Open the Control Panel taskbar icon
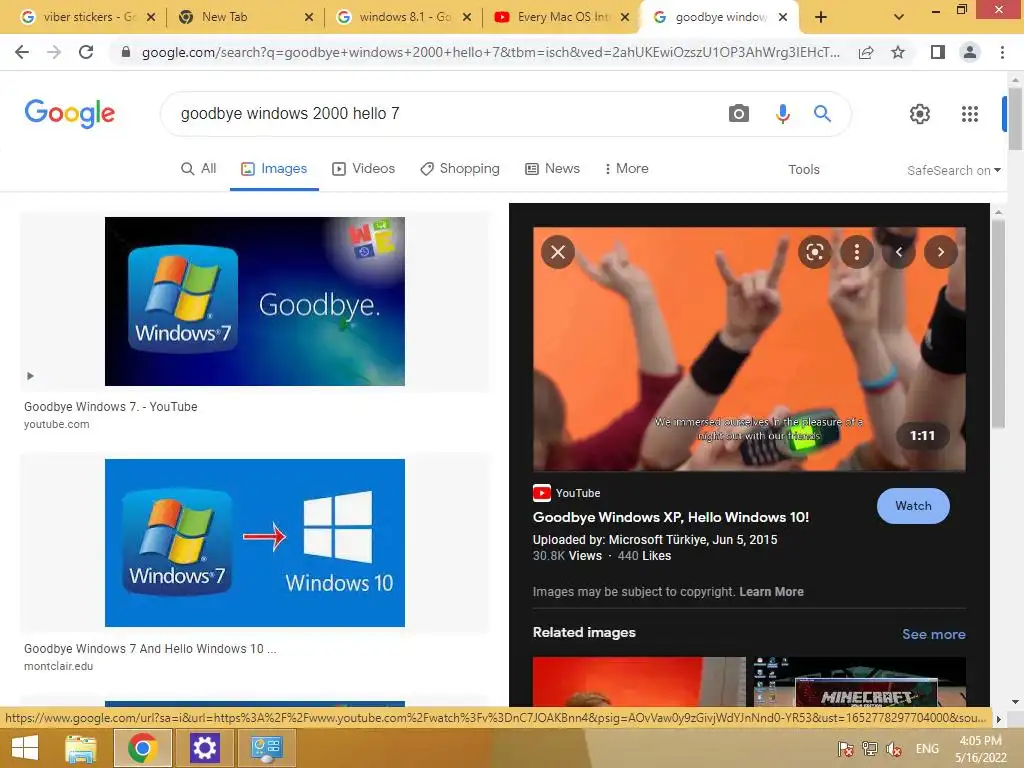 click(x=266, y=748)
